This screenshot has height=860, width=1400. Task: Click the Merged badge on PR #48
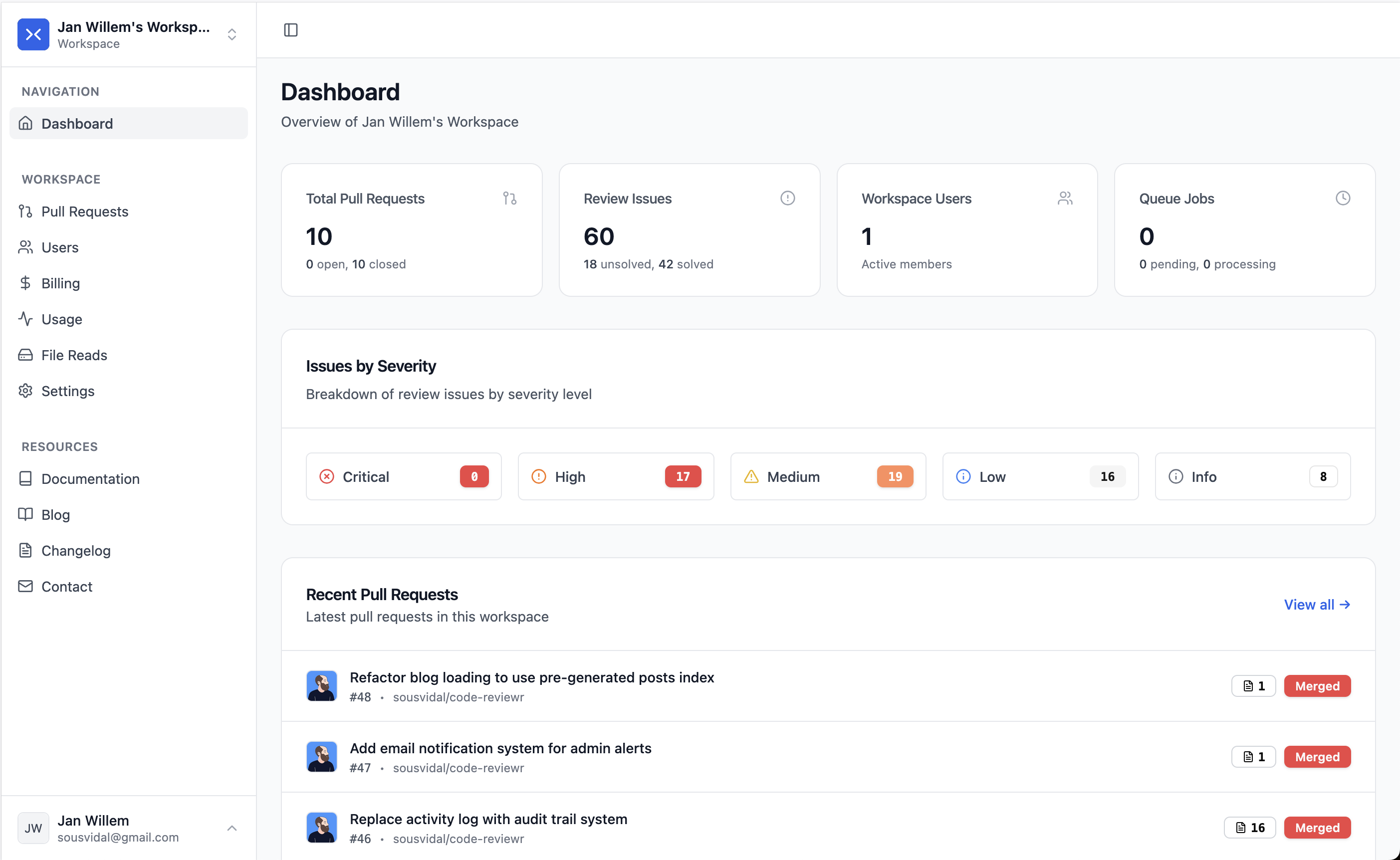click(x=1317, y=686)
